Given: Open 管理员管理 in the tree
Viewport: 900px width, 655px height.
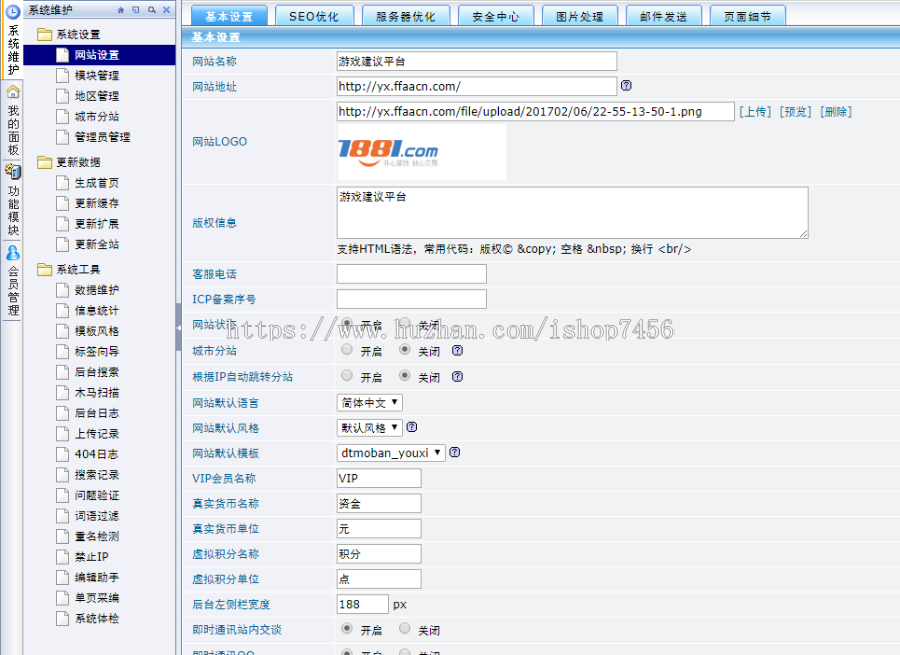Looking at the screenshot, I should click(103, 137).
